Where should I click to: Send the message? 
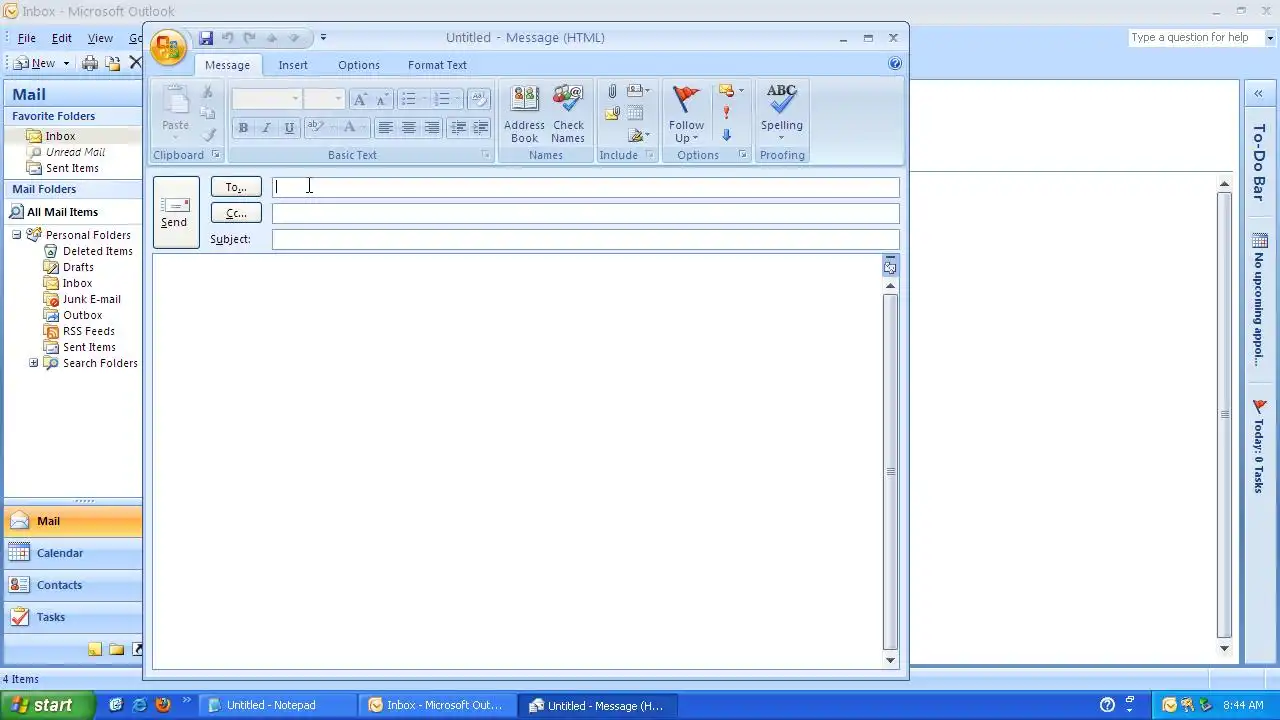click(175, 212)
